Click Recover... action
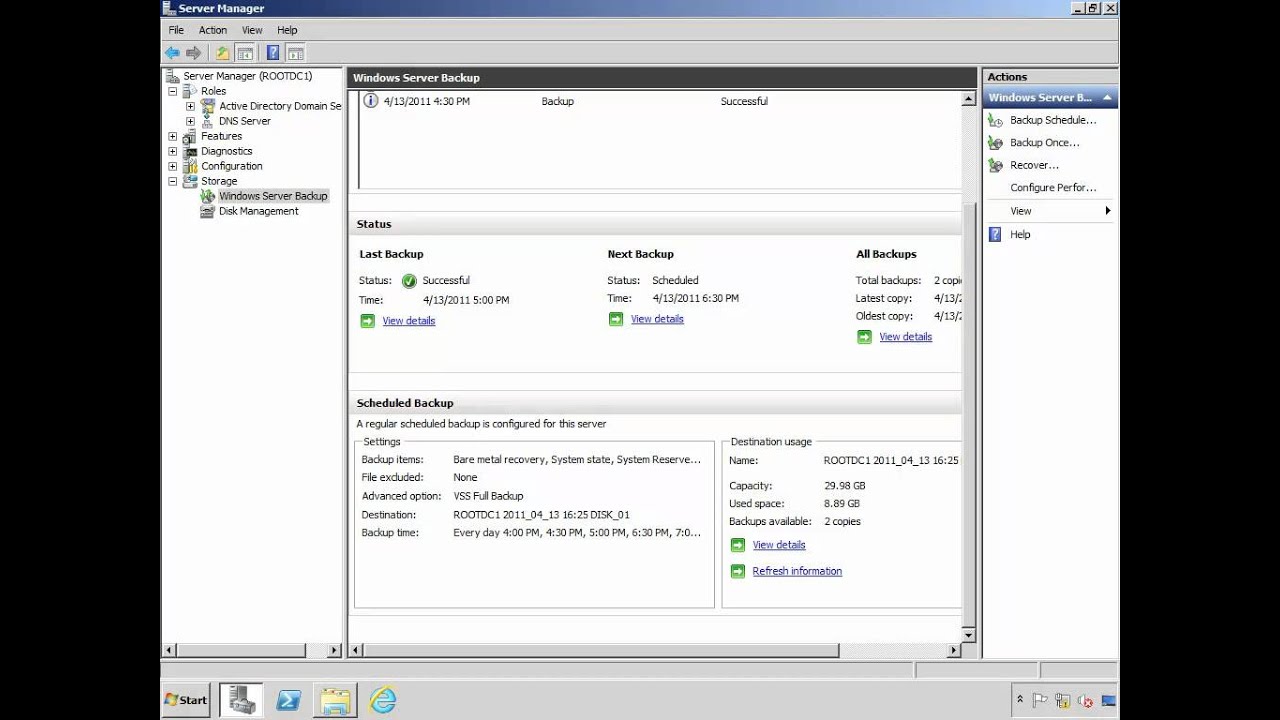The width and height of the screenshot is (1280, 720). (1034, 165)
